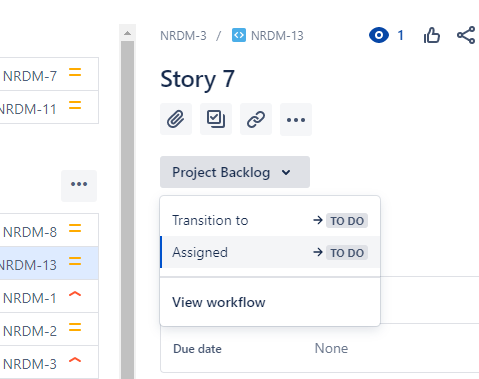Open more actions under Story 7
This screenshot has height=379, width=479.
[296, 119]
